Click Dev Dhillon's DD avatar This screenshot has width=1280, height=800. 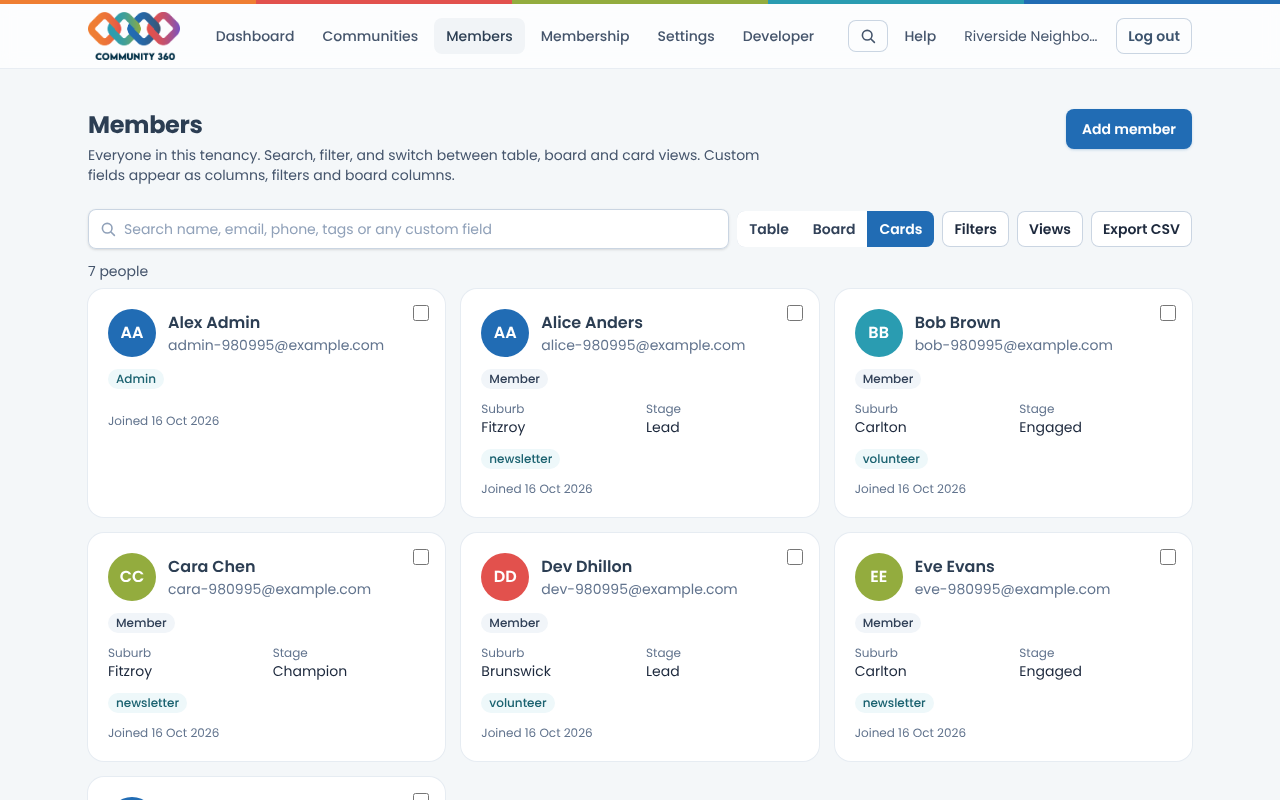pos(505,577)
